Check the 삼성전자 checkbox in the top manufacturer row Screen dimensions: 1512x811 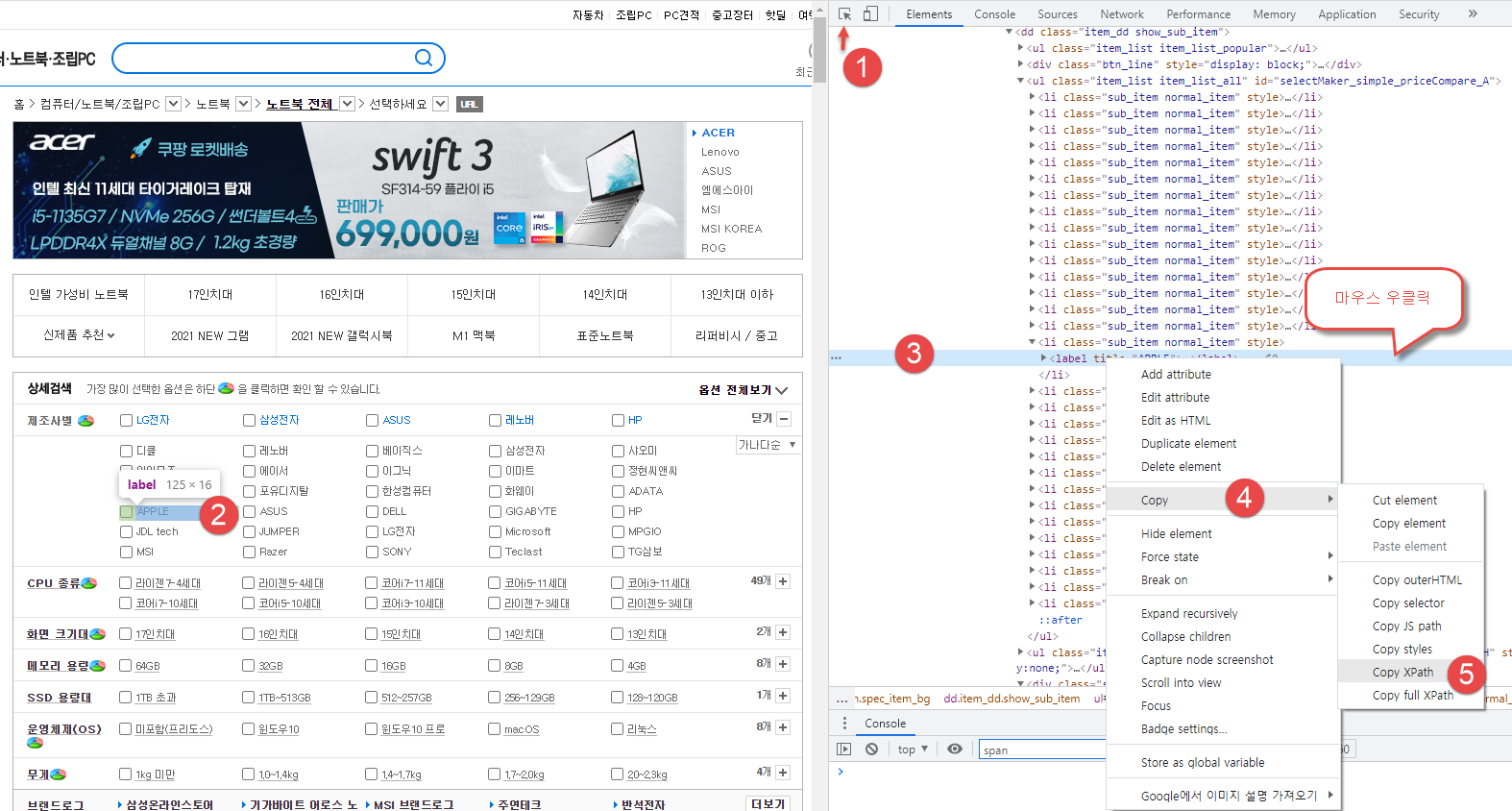249,421
